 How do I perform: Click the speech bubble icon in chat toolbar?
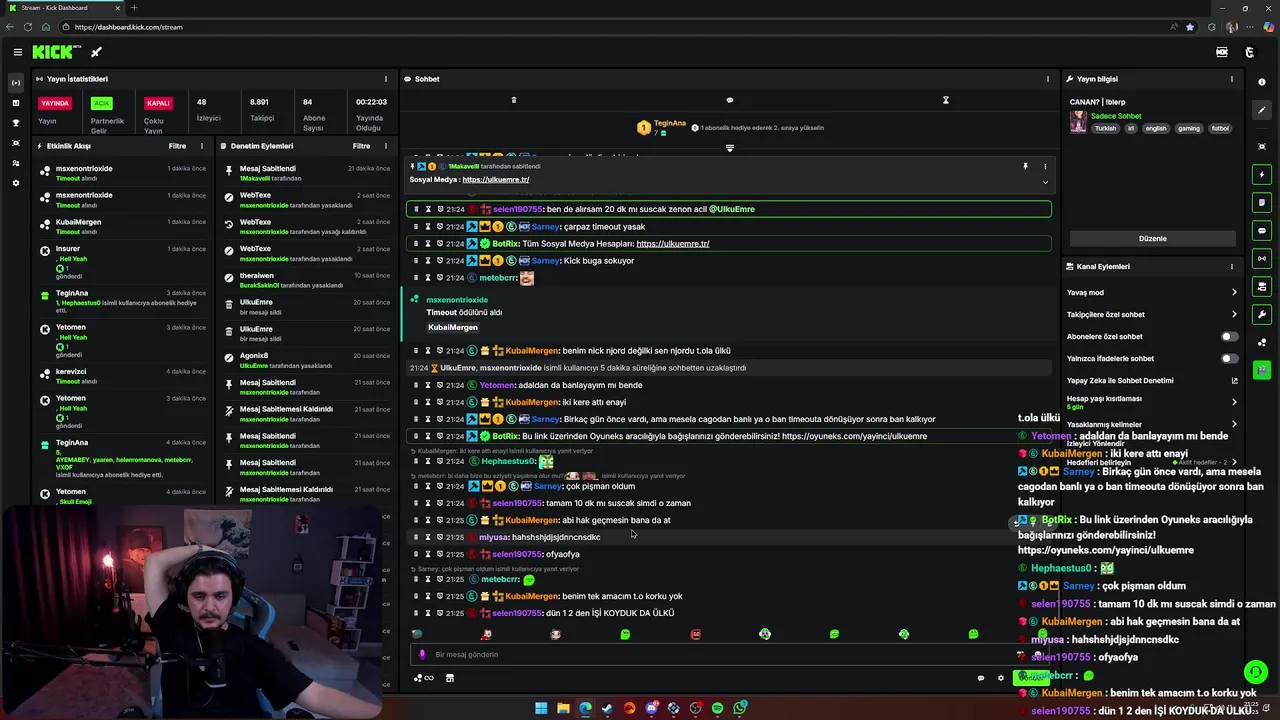click(x=730, y=100)
